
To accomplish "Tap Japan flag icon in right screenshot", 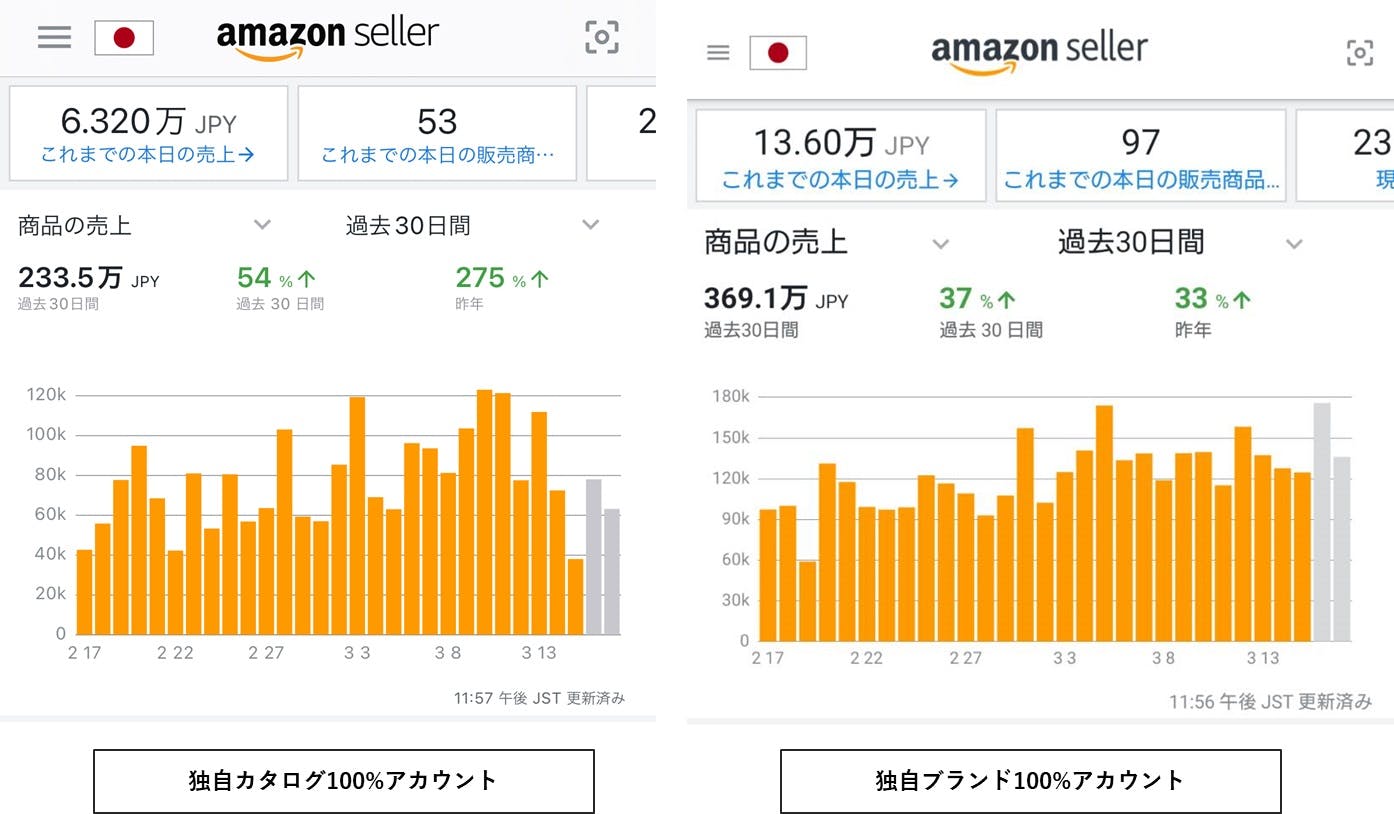I will coord(778,53).
